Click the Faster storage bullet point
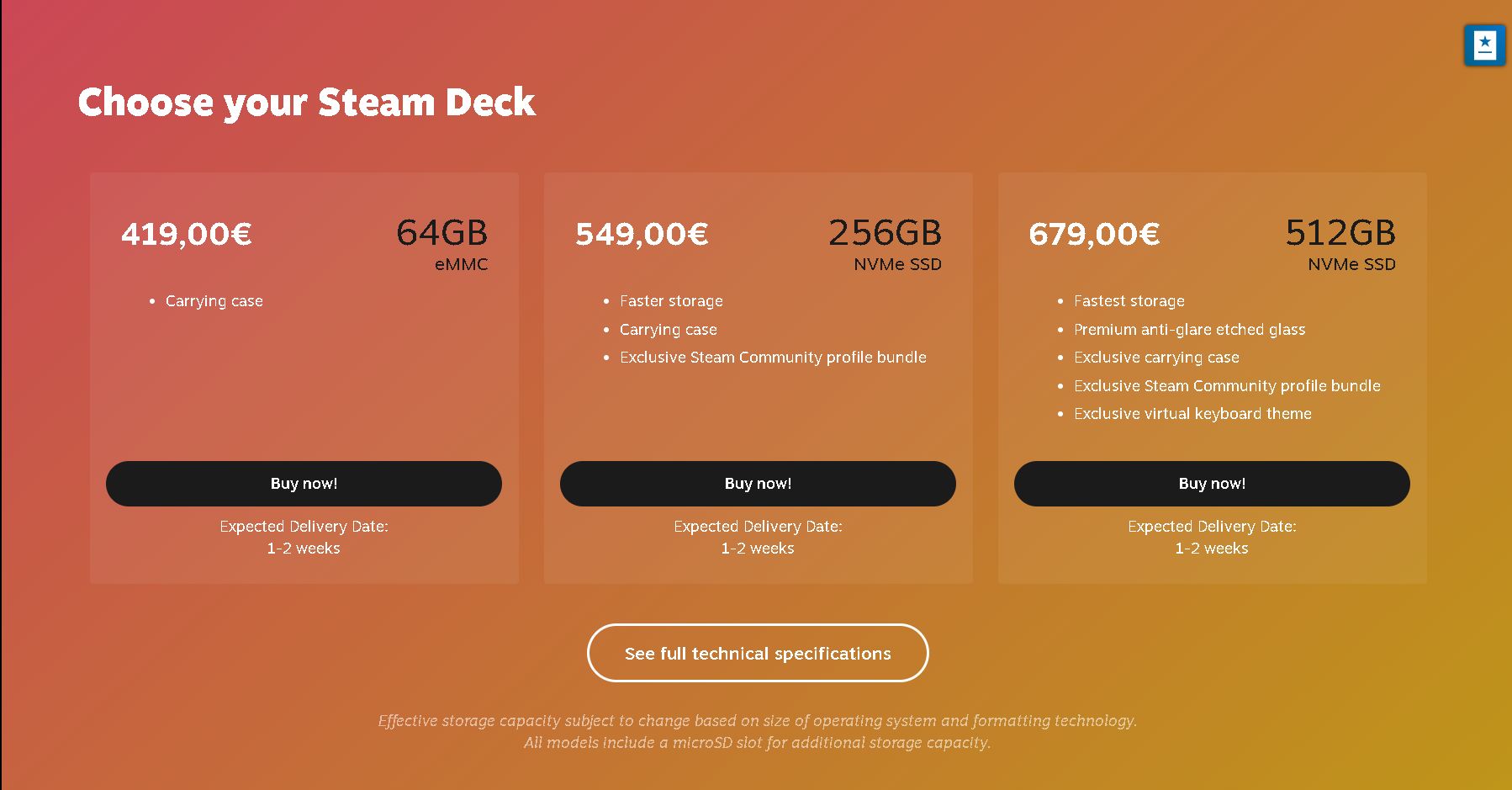1512x790 pixels. coord(671,300)
